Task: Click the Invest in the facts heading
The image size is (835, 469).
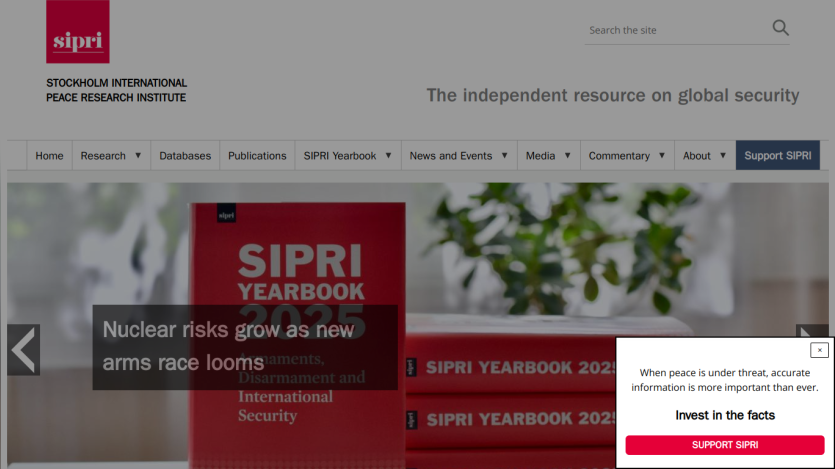Action: point(725,415)
